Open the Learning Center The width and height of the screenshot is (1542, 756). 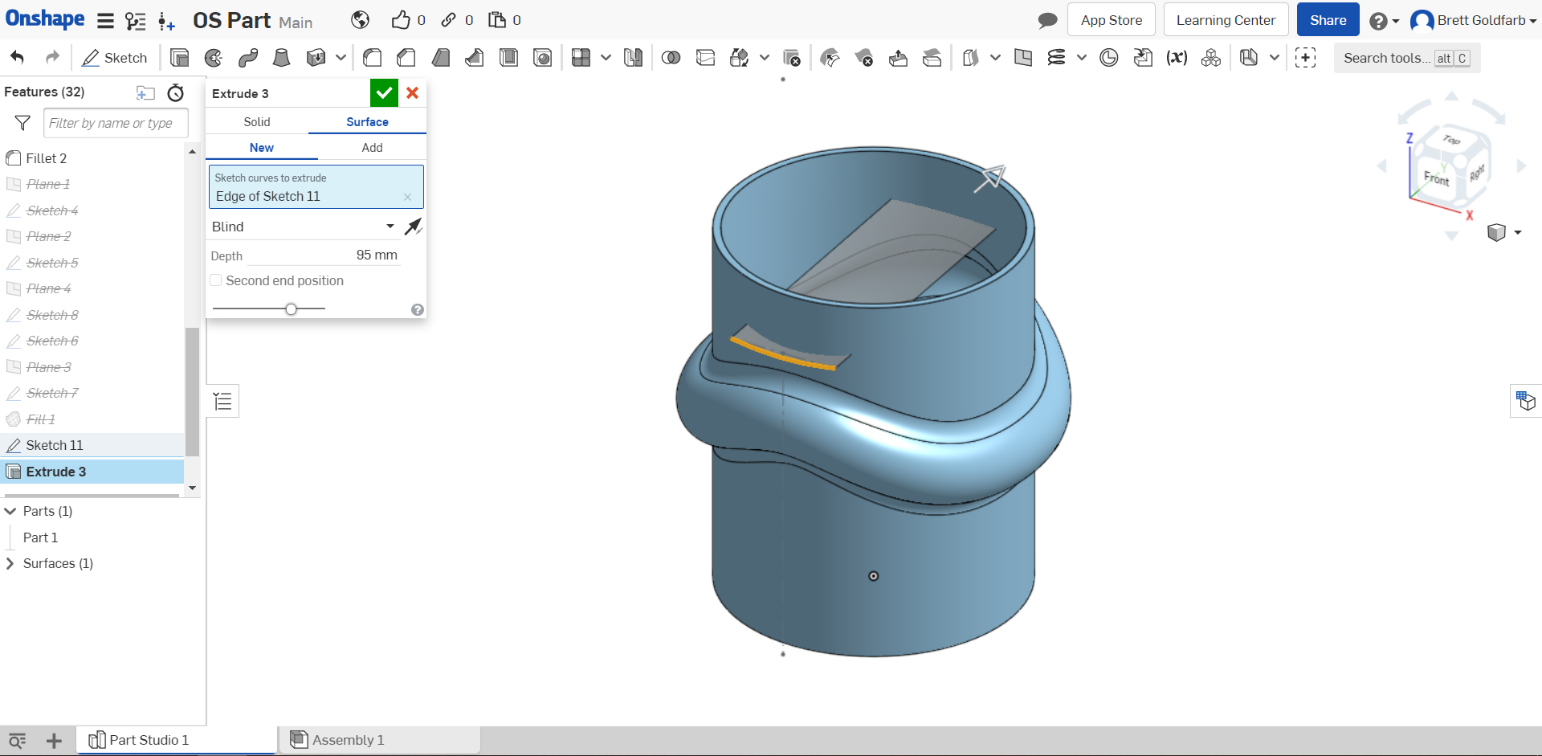(x=1225, y=19)
